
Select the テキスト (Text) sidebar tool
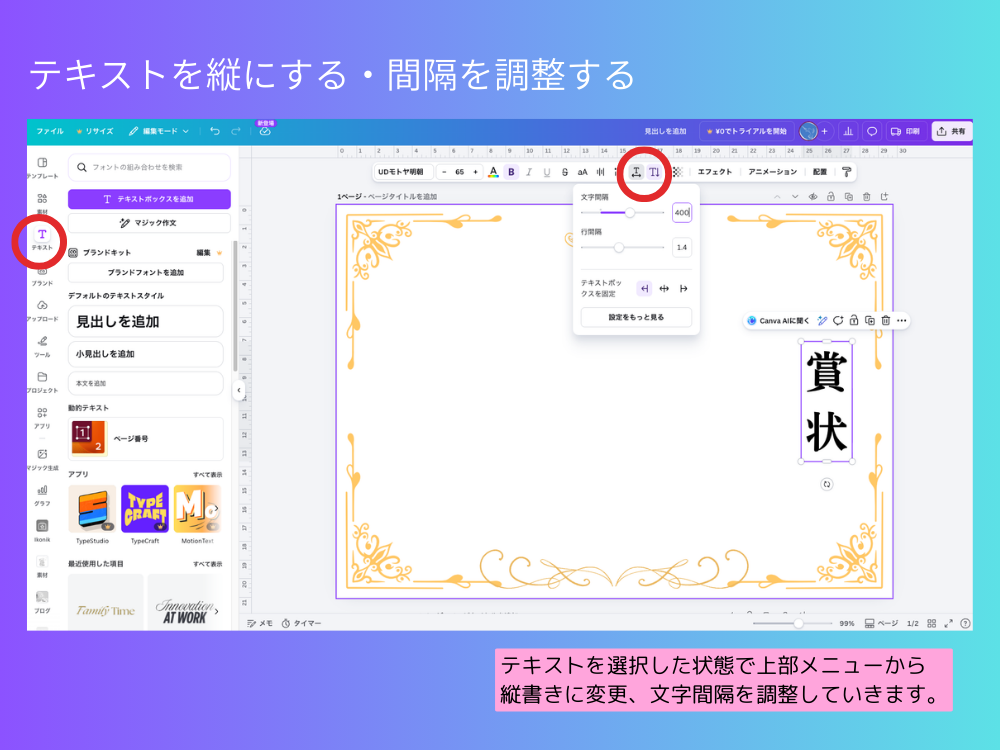tap(42, 239)
